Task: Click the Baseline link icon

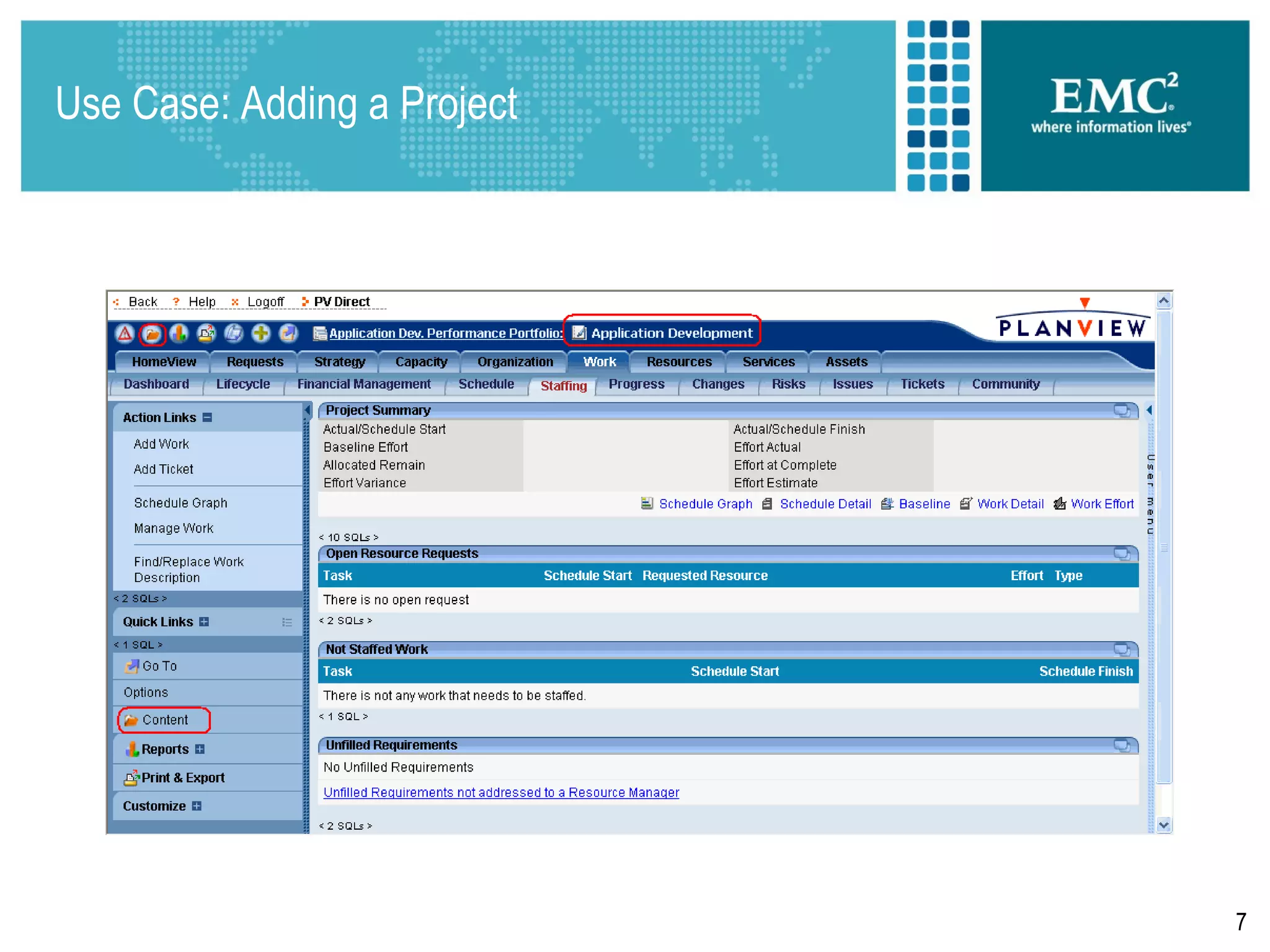Action: point(887,504)
